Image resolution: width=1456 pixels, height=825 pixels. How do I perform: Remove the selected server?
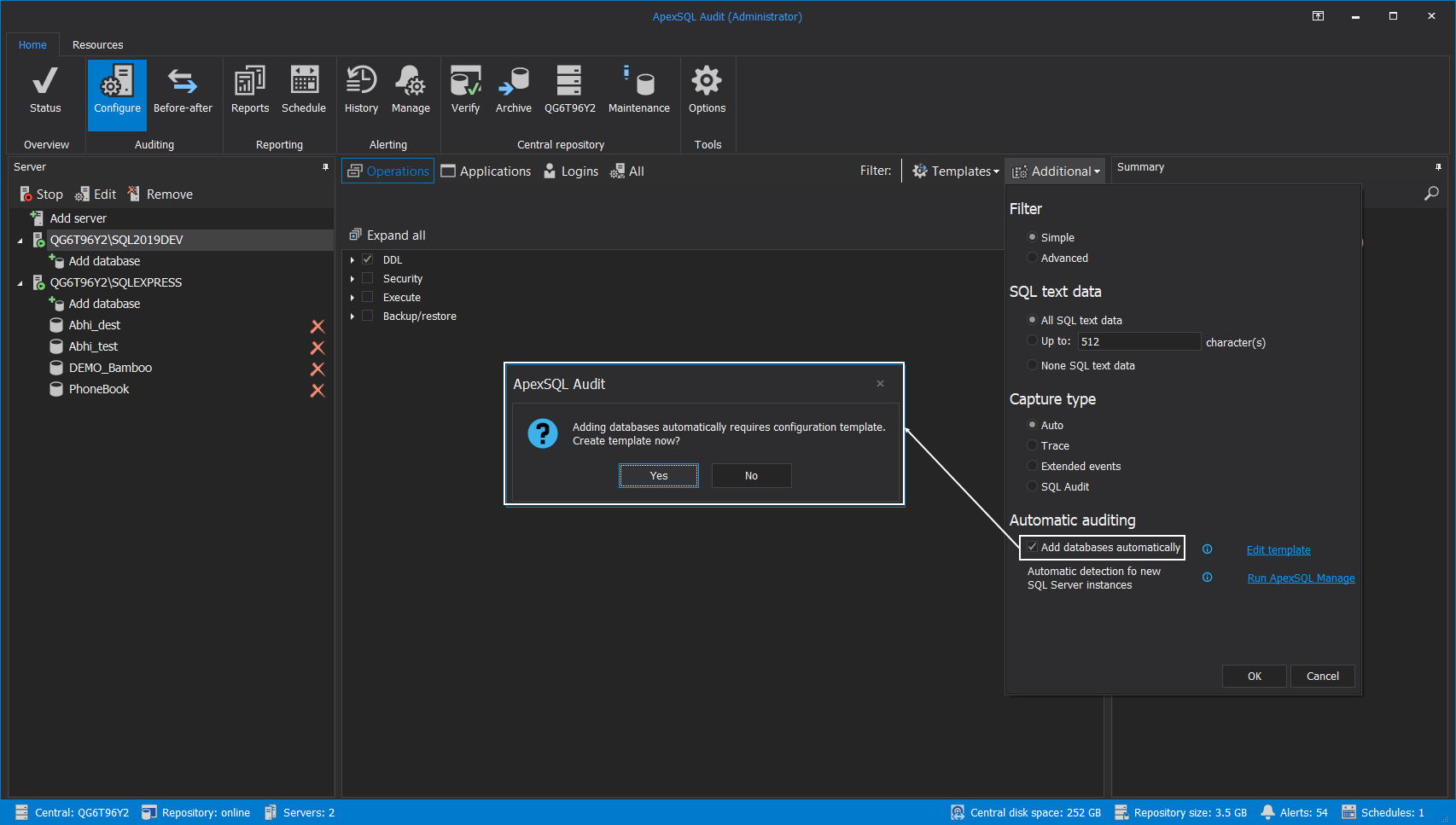click(160, 195)
